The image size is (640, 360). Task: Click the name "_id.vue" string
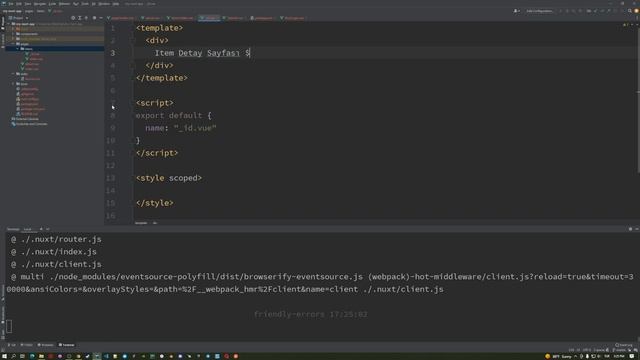pos(195,128)
